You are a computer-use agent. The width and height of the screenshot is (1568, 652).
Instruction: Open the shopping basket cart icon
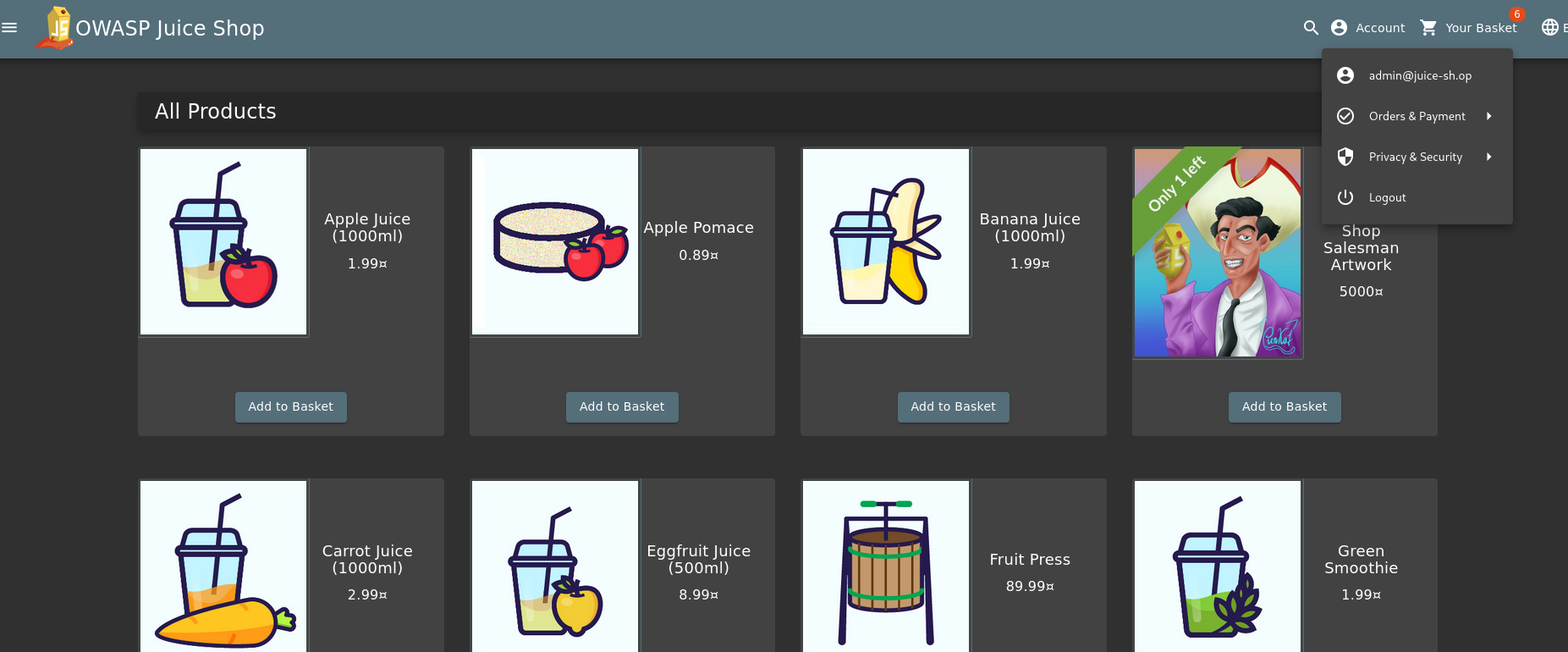pos(1428,28)
